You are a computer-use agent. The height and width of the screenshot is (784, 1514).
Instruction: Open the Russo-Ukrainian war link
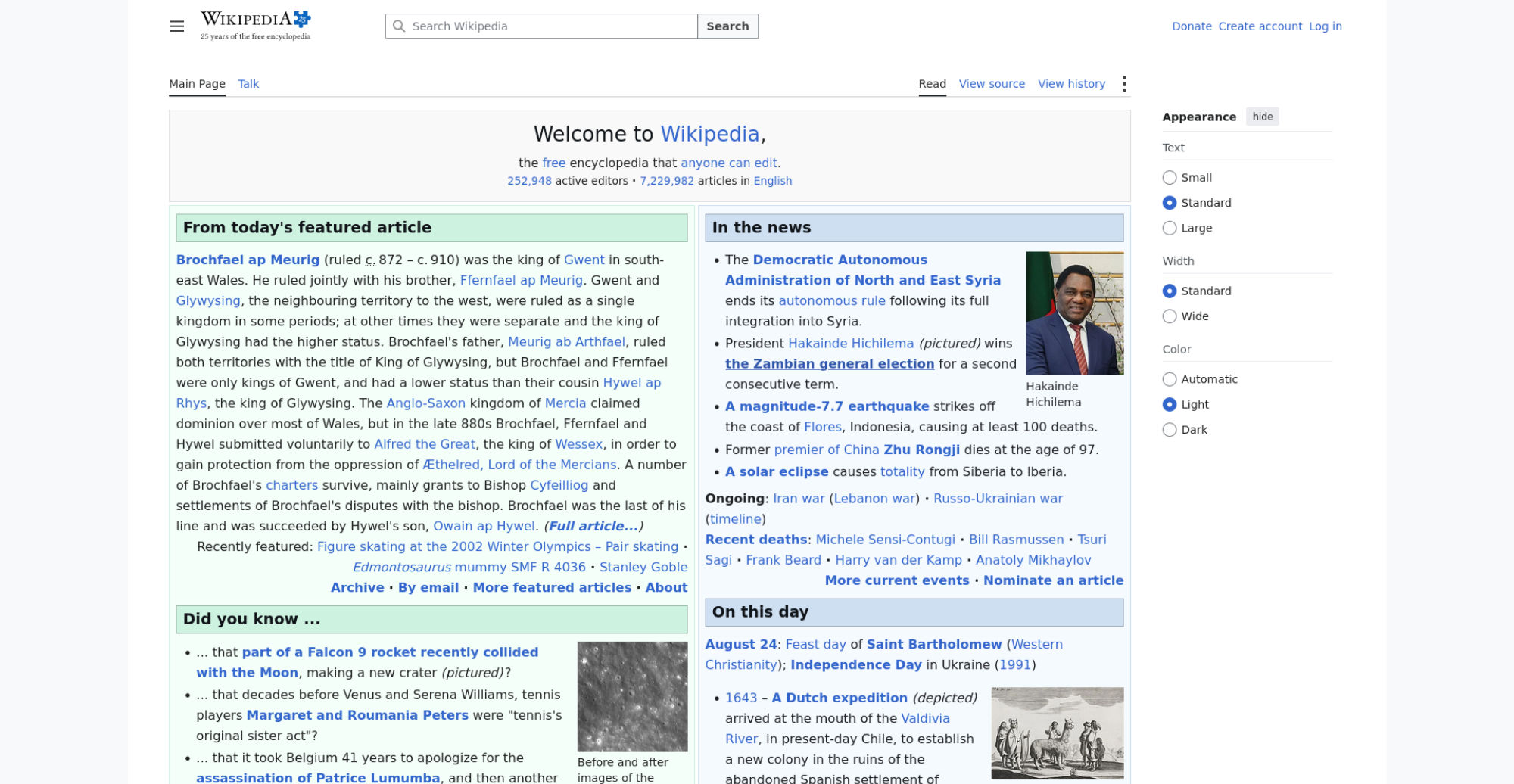coord(998,499)
